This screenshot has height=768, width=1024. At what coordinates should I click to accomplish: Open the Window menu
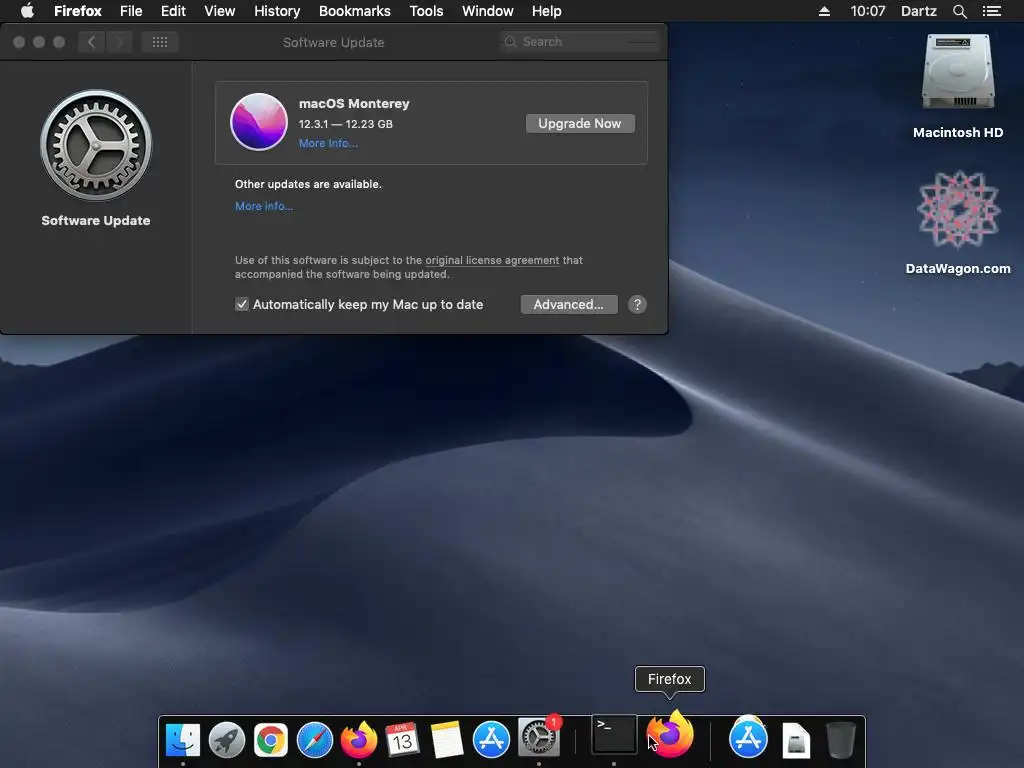tap(488, 11)
